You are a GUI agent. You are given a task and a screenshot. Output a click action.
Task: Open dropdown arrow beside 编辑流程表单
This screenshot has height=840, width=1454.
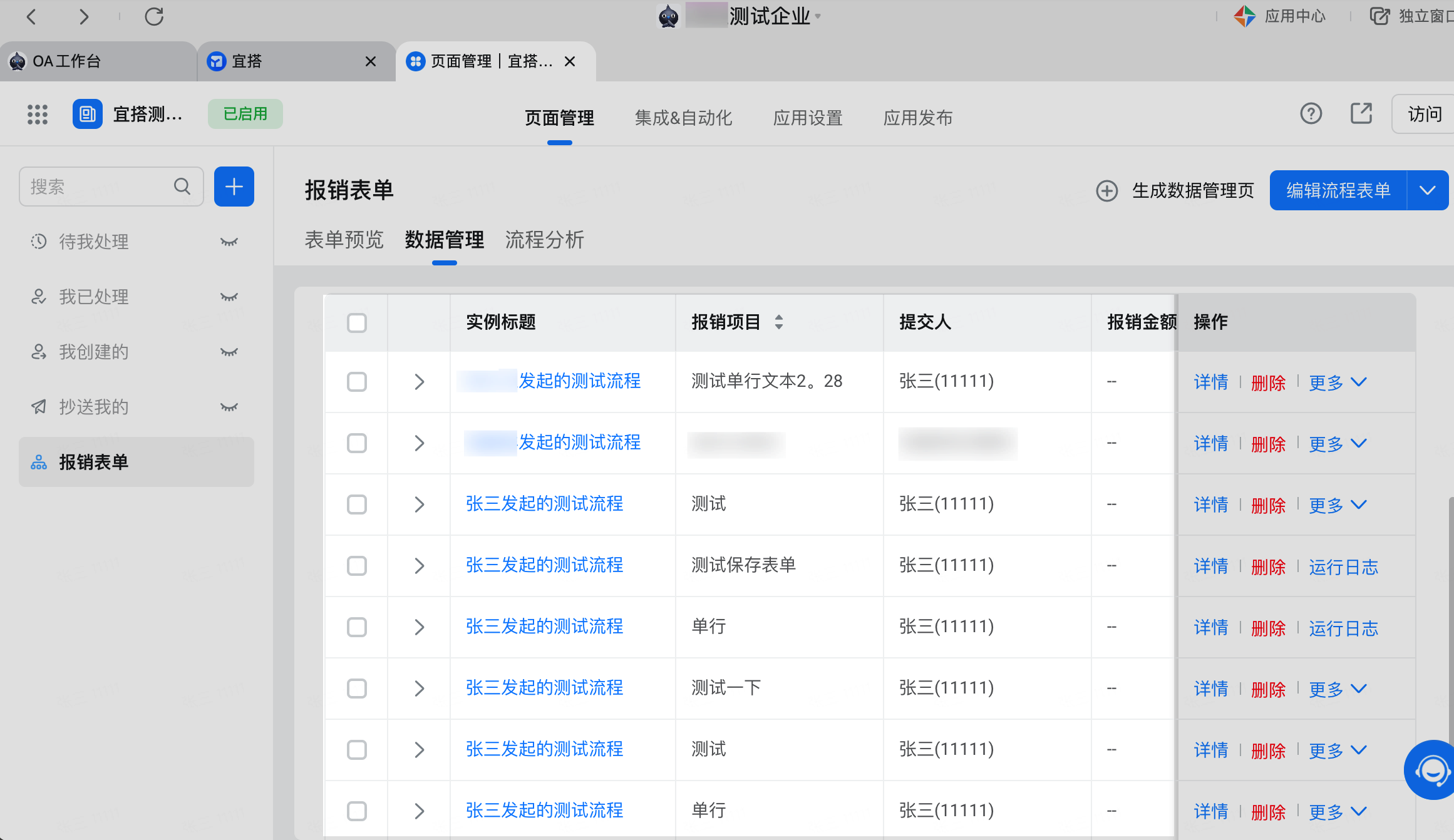(1427, 190)
